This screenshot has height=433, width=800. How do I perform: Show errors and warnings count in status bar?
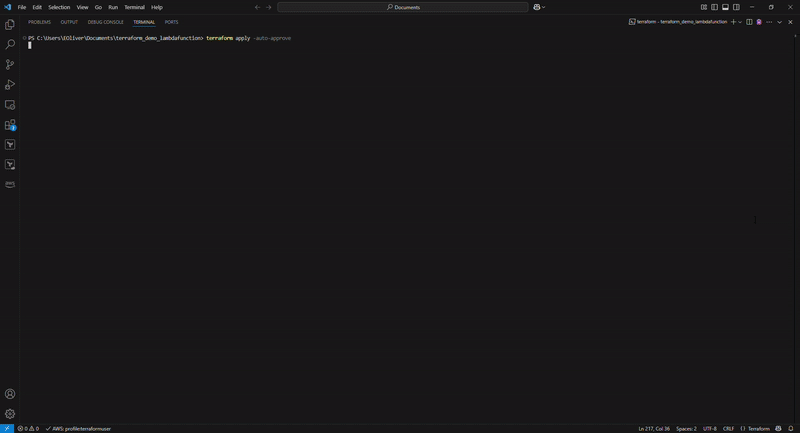click(x=28, y=428)
